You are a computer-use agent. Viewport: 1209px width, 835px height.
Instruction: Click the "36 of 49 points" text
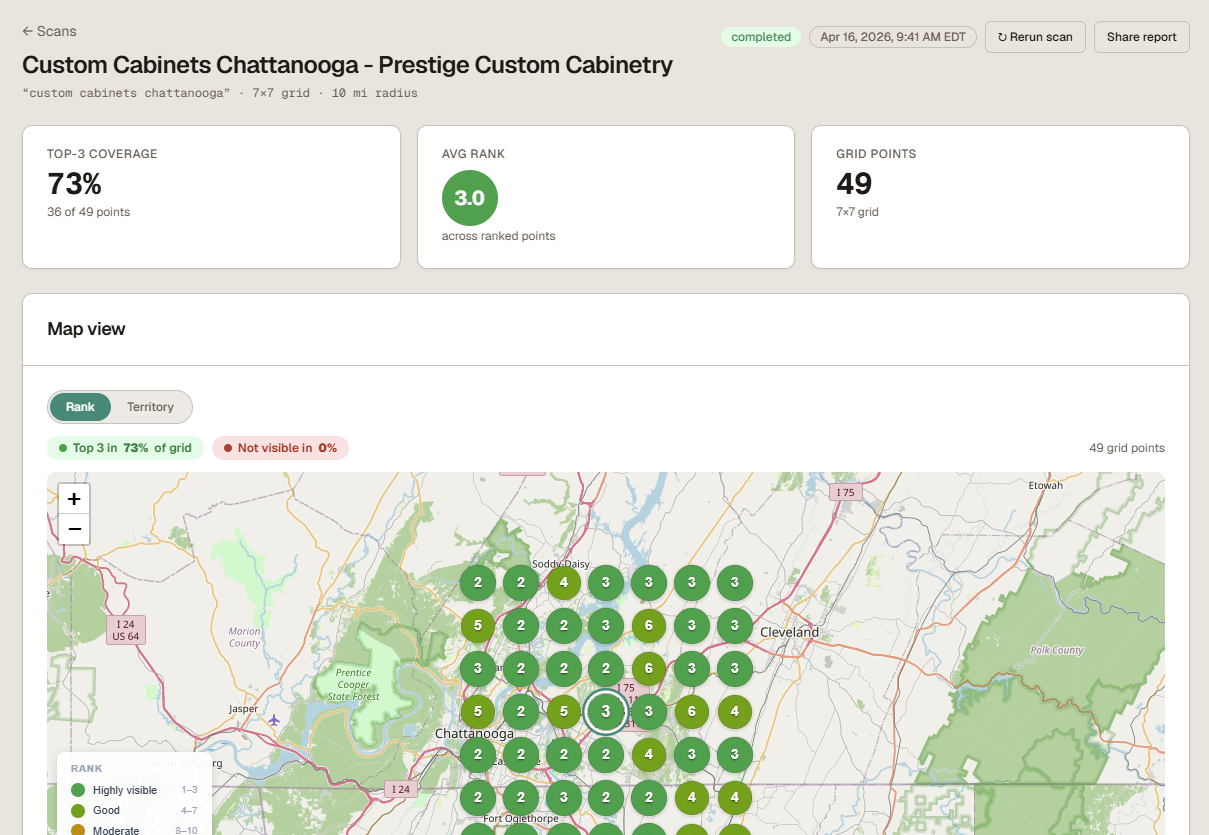coord(88,212)
